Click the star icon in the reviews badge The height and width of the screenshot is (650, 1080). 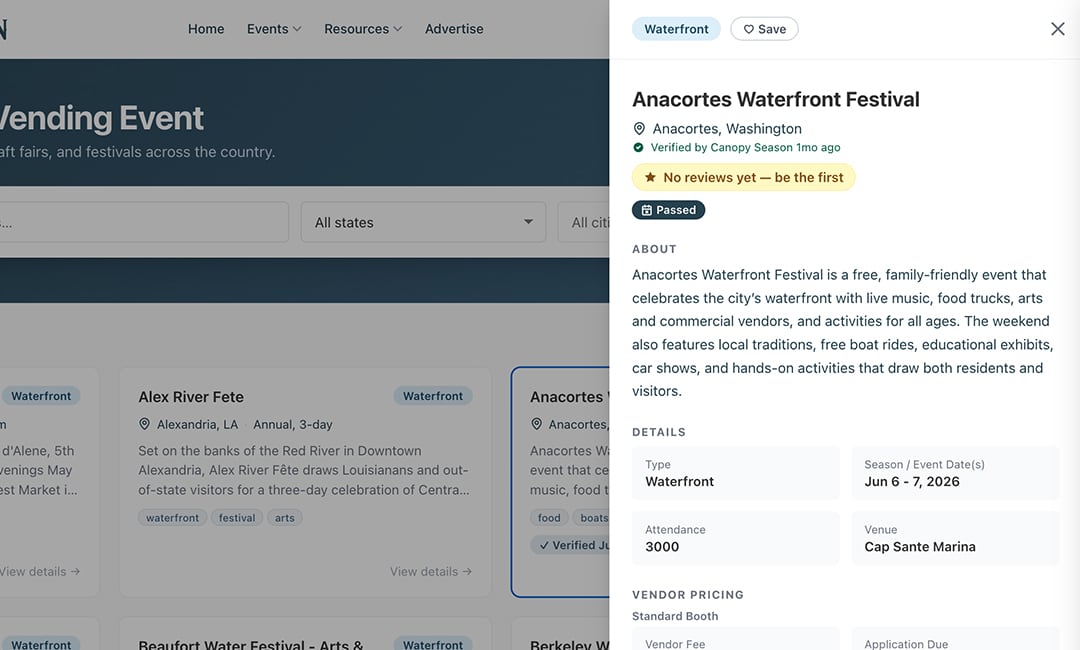coord(650,178)
